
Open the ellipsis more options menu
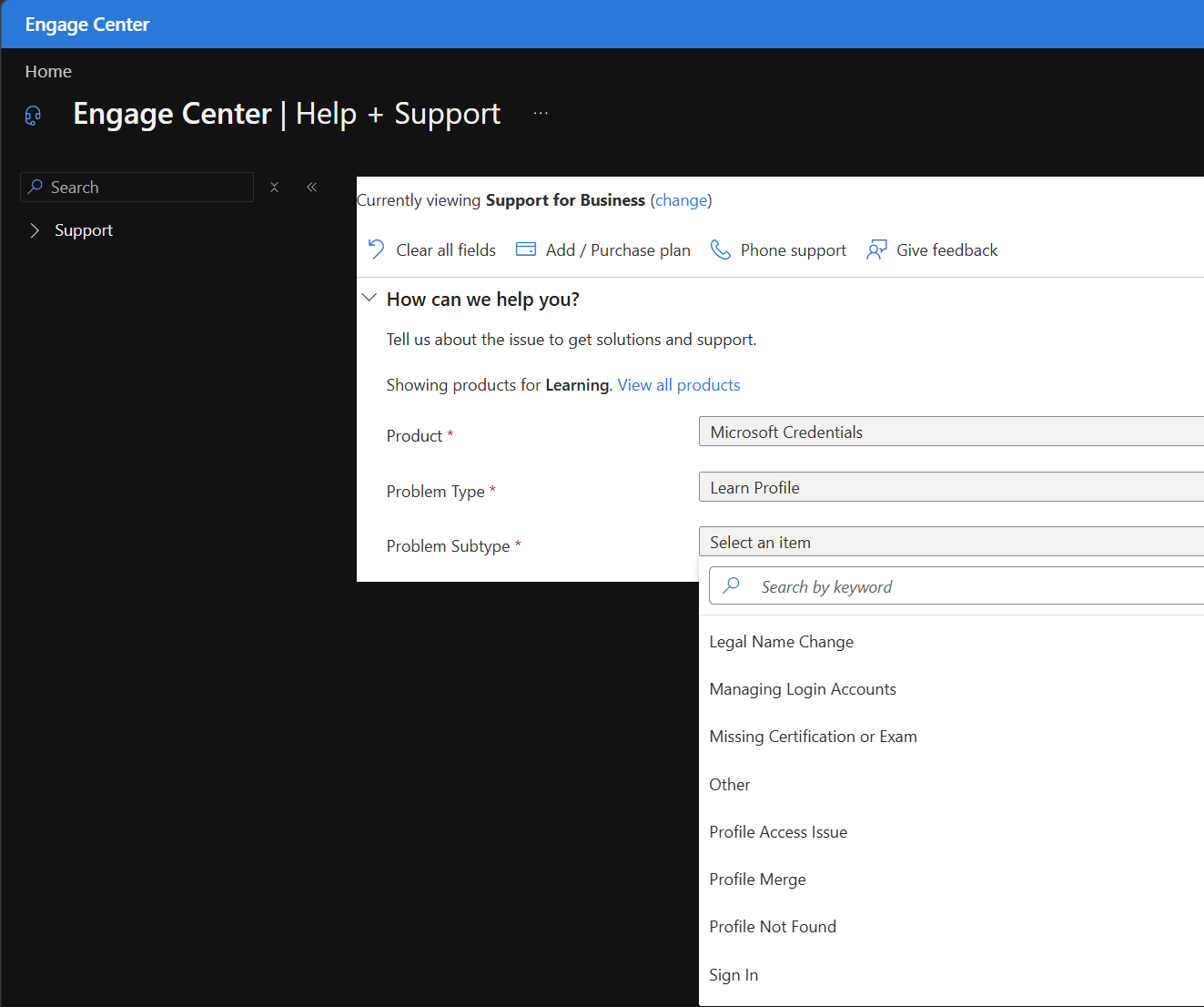point(541,113)
